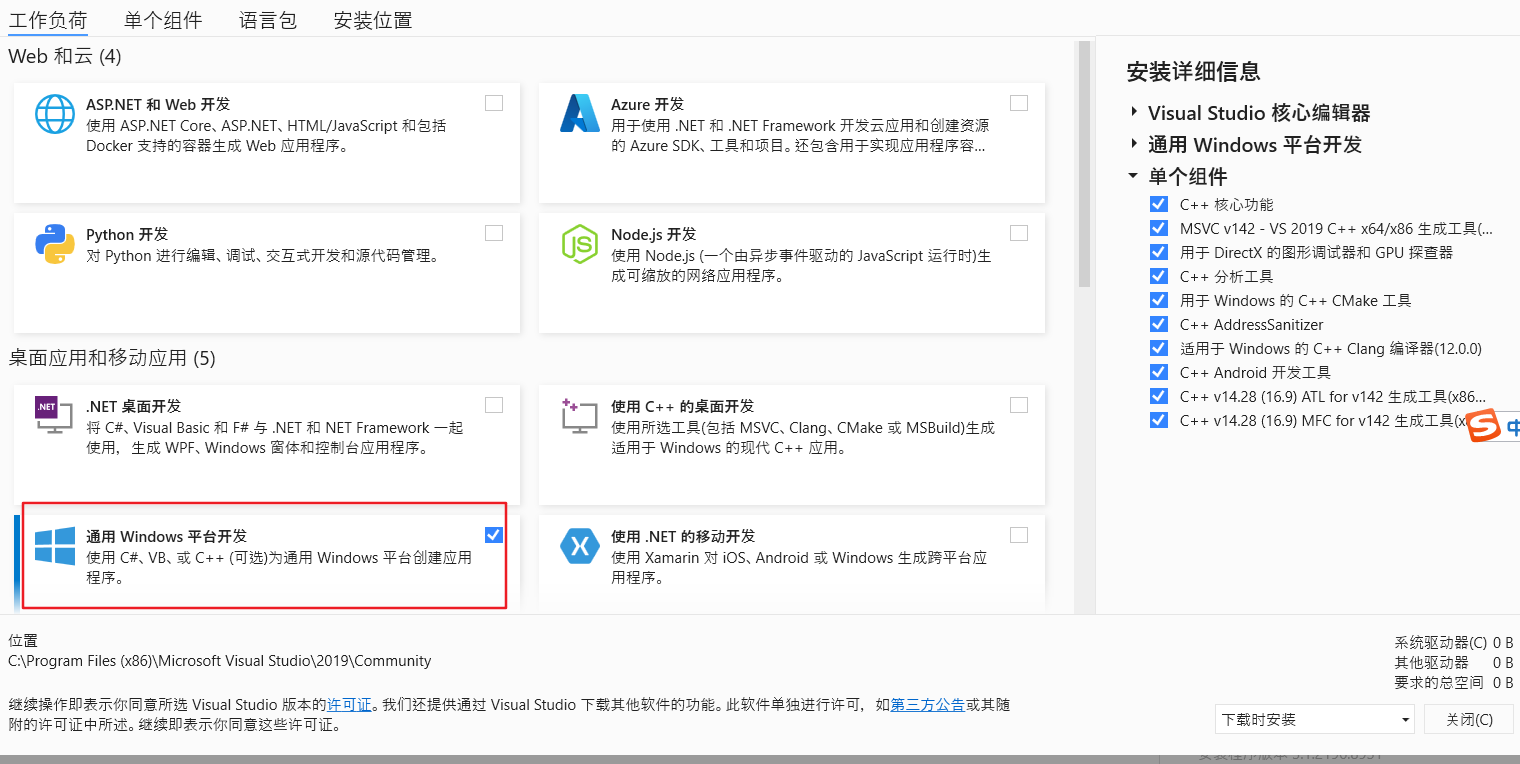Expand 通用 Windows 平台开发 in install details
This screenshot has height=764, width=1520.
(1134, 144)
